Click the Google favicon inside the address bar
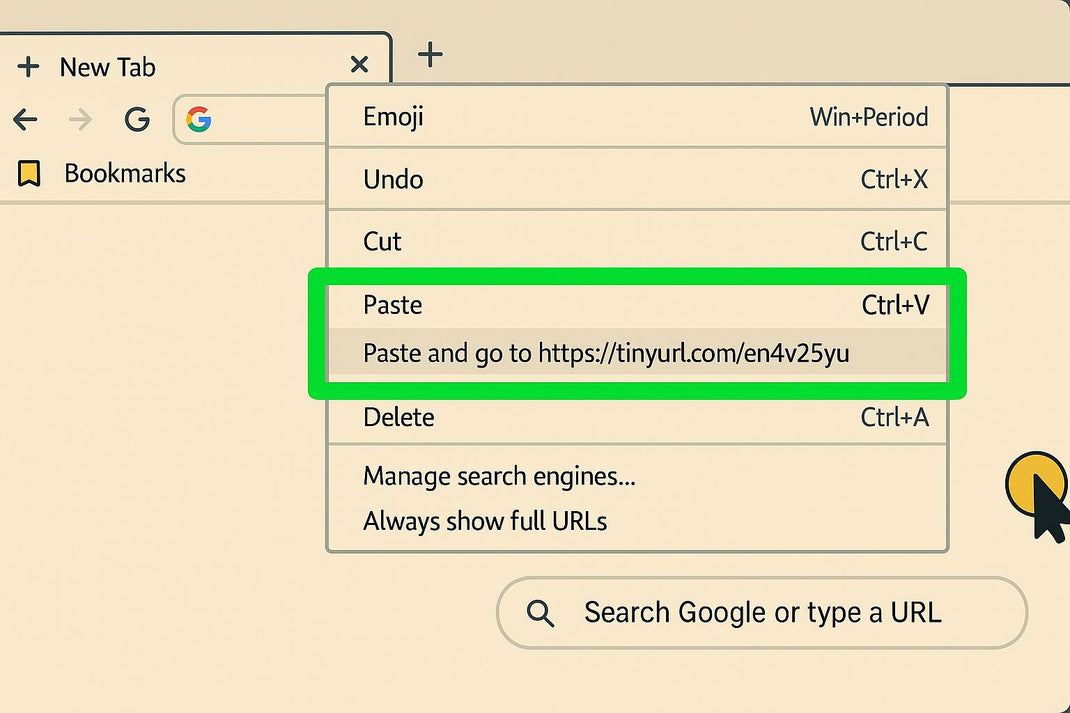Screen dimensions: 1070x713 (x=199, y=120)
